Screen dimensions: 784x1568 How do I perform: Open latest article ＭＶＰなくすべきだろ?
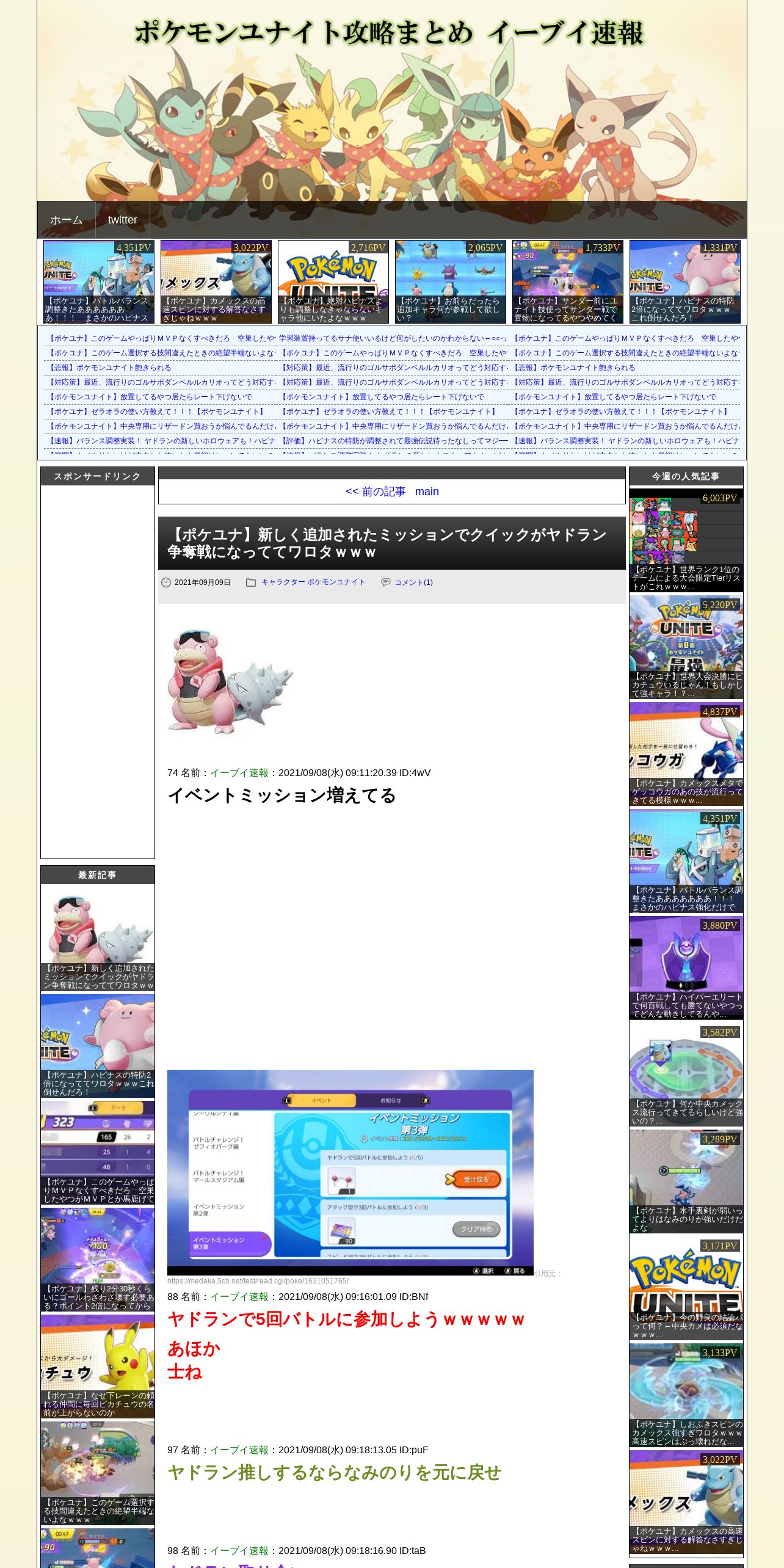tap(98, 1153)
